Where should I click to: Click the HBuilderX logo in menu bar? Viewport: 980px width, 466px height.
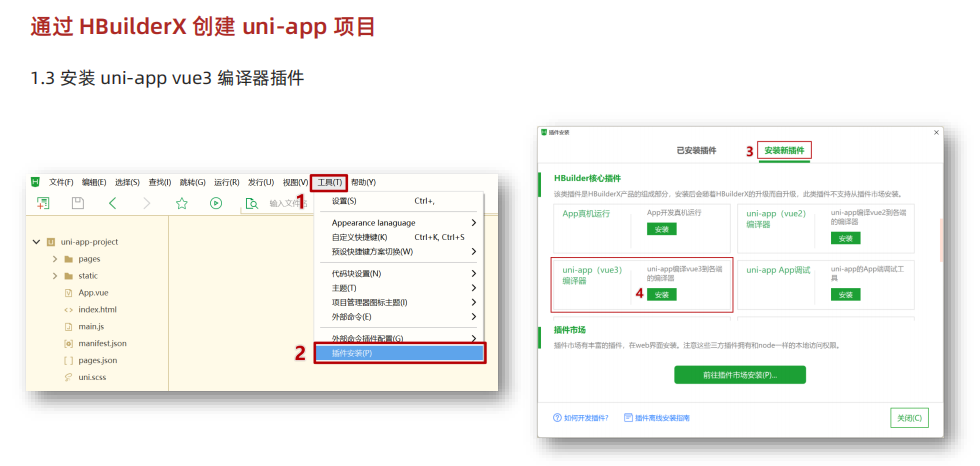coord(36,182)
